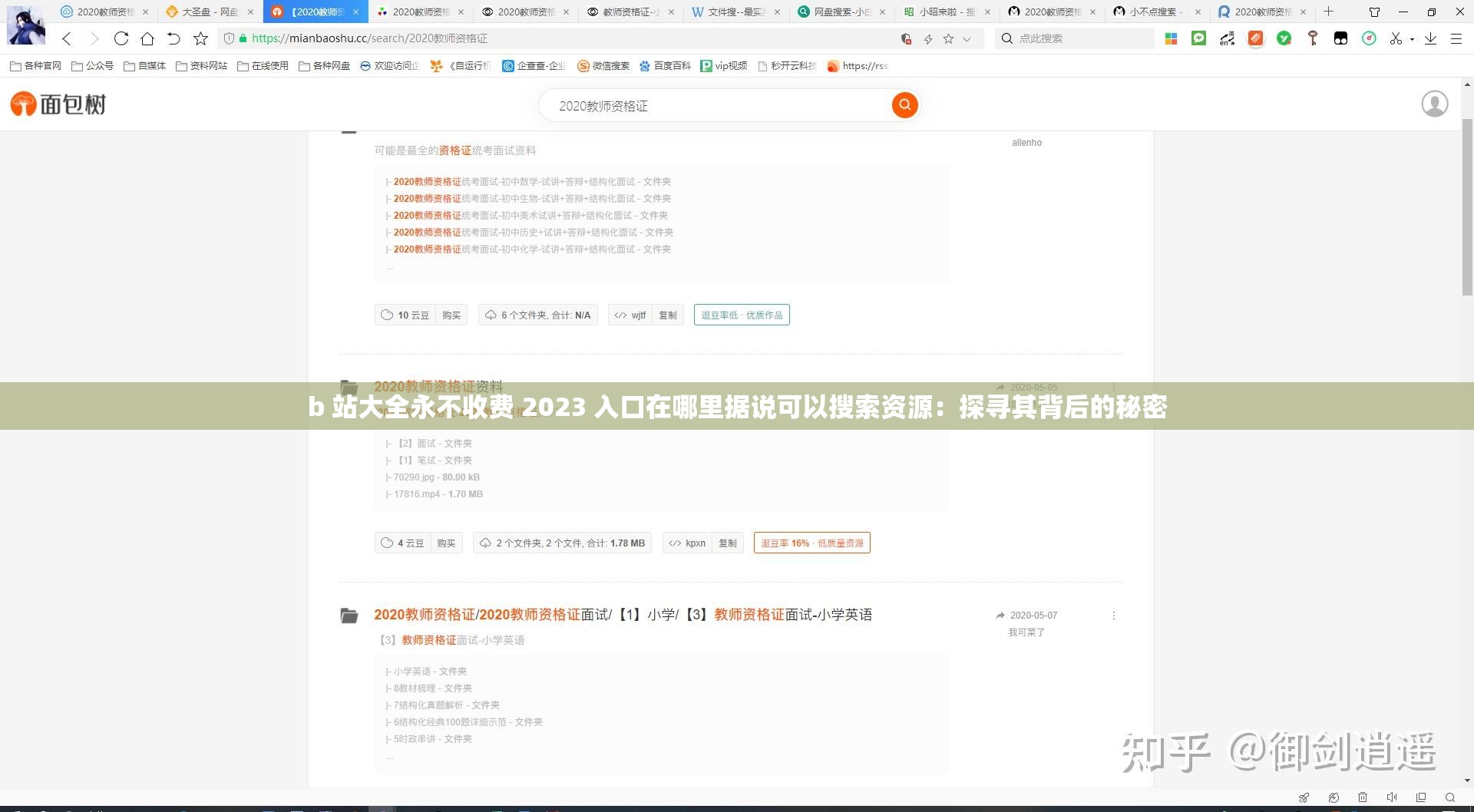Click the orange tag extension icon
This screenshot has height=812, width=1474.
pyautogui.click(x=1255, y=38)
